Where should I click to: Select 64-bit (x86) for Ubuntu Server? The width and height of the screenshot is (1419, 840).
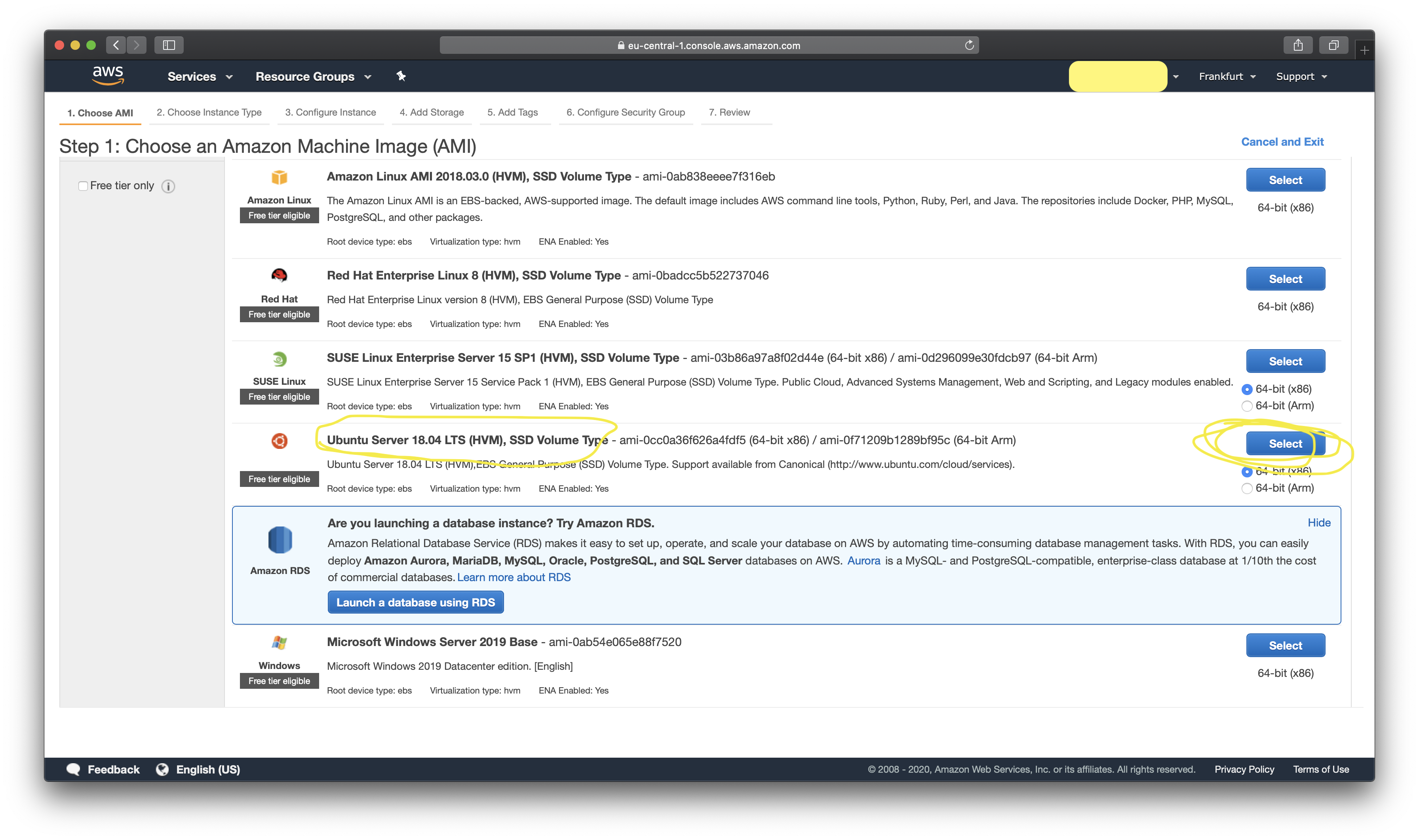pos(1246,471)
